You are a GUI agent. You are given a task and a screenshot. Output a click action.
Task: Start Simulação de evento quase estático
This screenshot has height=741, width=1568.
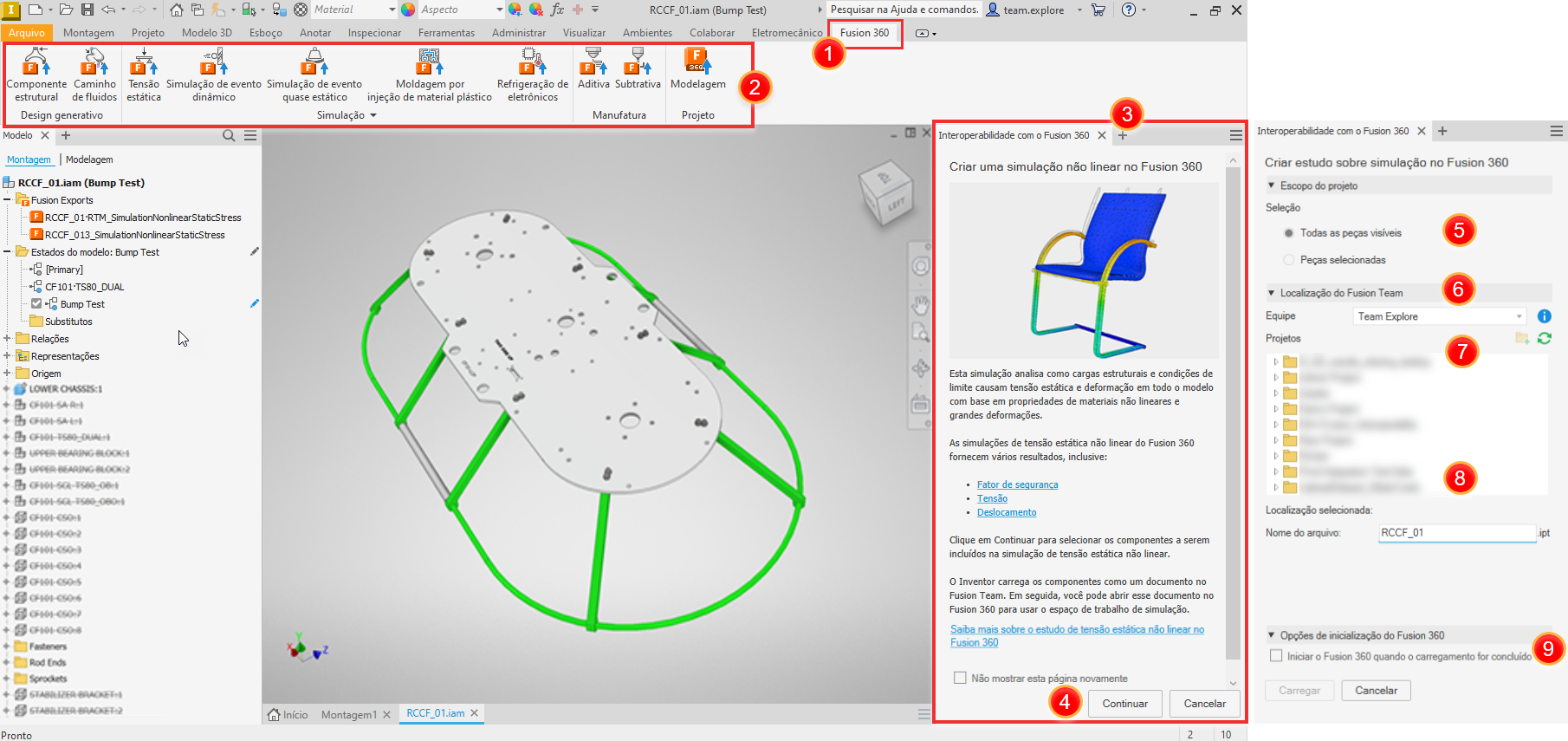314,75
